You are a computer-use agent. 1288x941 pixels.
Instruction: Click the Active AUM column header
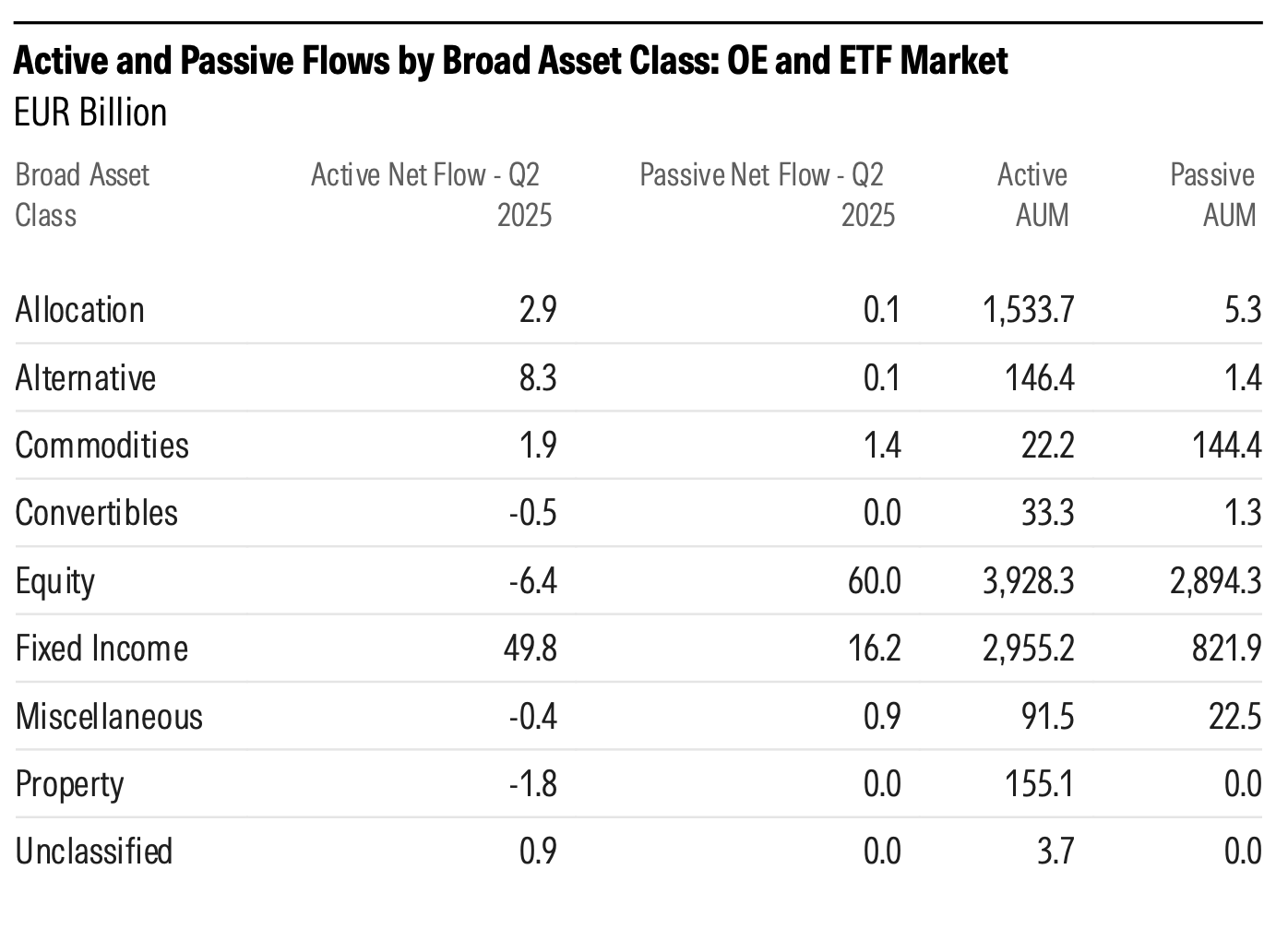[x=1032, y=195]
